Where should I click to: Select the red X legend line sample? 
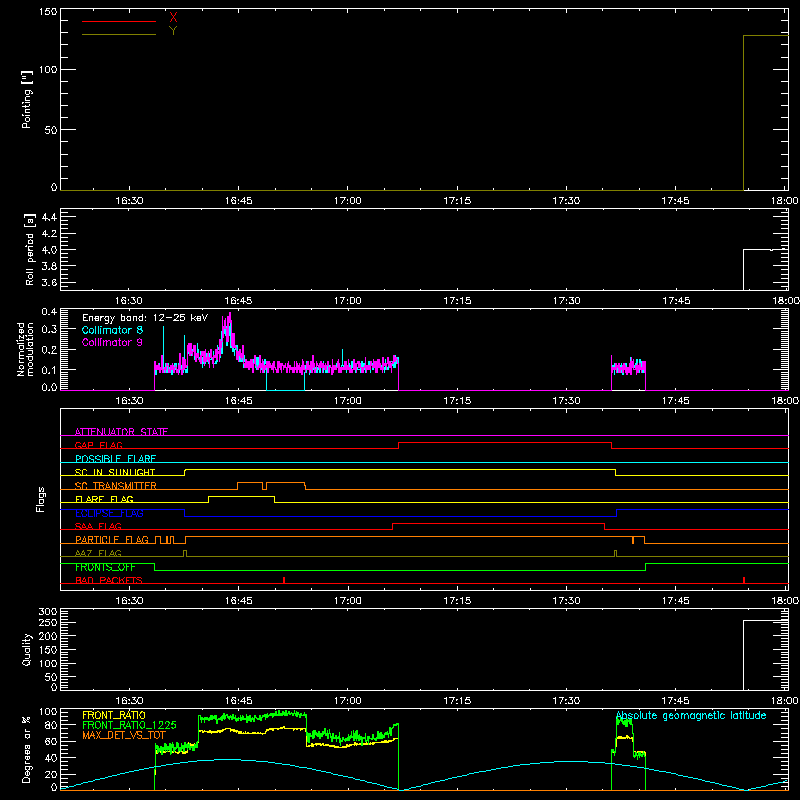tap(119, 21)
